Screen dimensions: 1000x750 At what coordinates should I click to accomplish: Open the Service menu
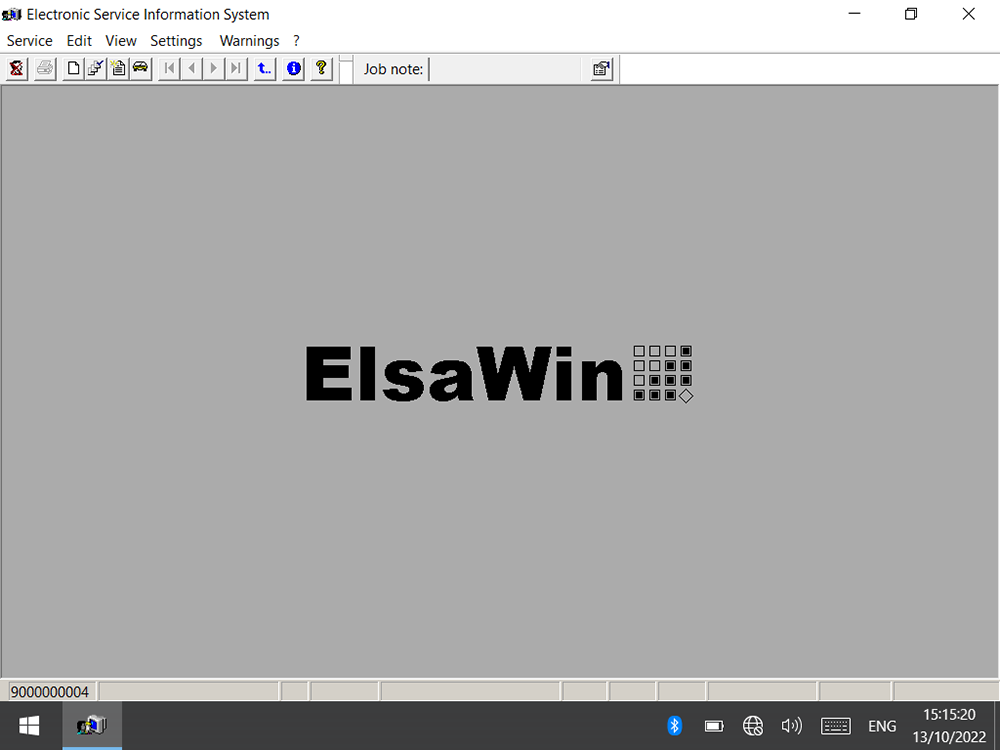(x=29, y=41)
